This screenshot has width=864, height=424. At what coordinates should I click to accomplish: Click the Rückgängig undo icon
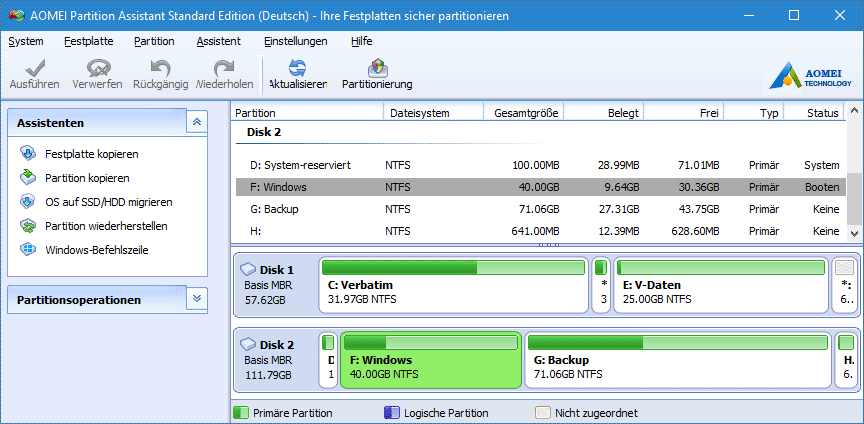160,68
